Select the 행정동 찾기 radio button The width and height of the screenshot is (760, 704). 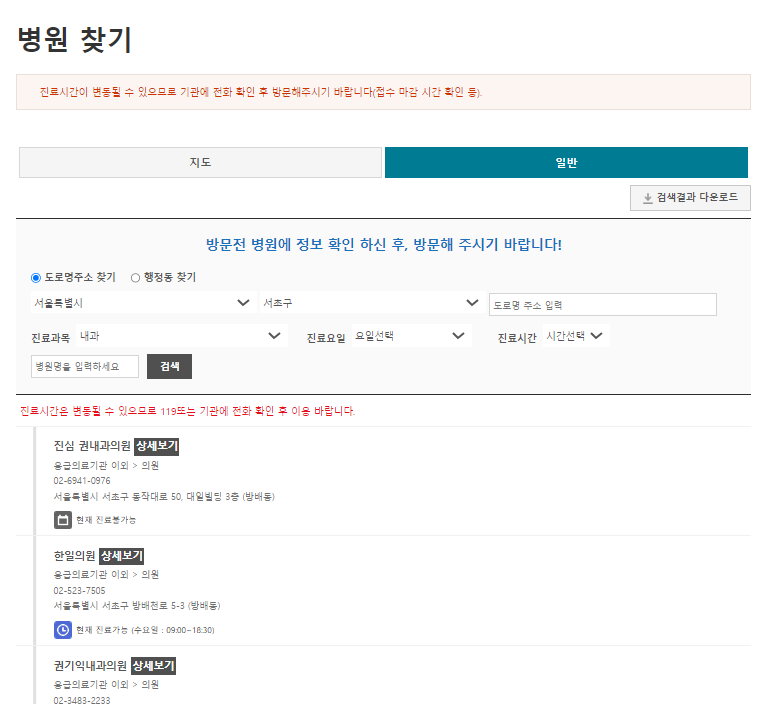click(135, 278)
